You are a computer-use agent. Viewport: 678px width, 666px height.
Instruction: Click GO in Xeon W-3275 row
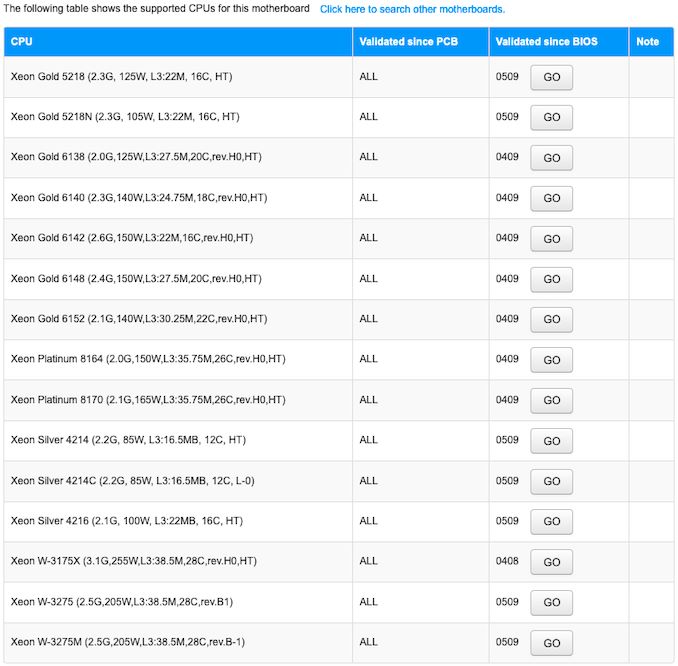551,602
